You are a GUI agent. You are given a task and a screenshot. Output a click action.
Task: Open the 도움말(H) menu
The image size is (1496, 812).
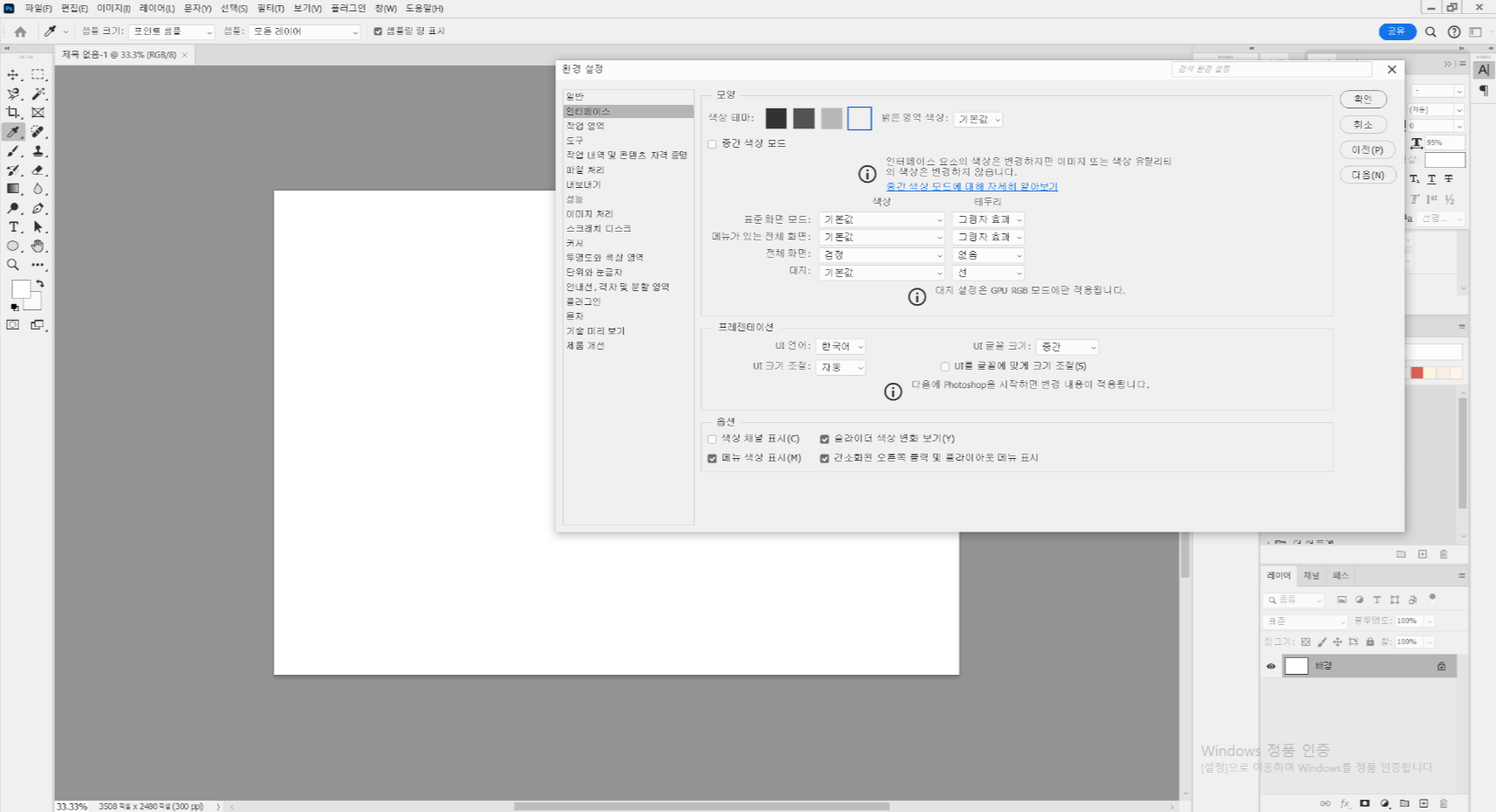(x=424, y=8)
